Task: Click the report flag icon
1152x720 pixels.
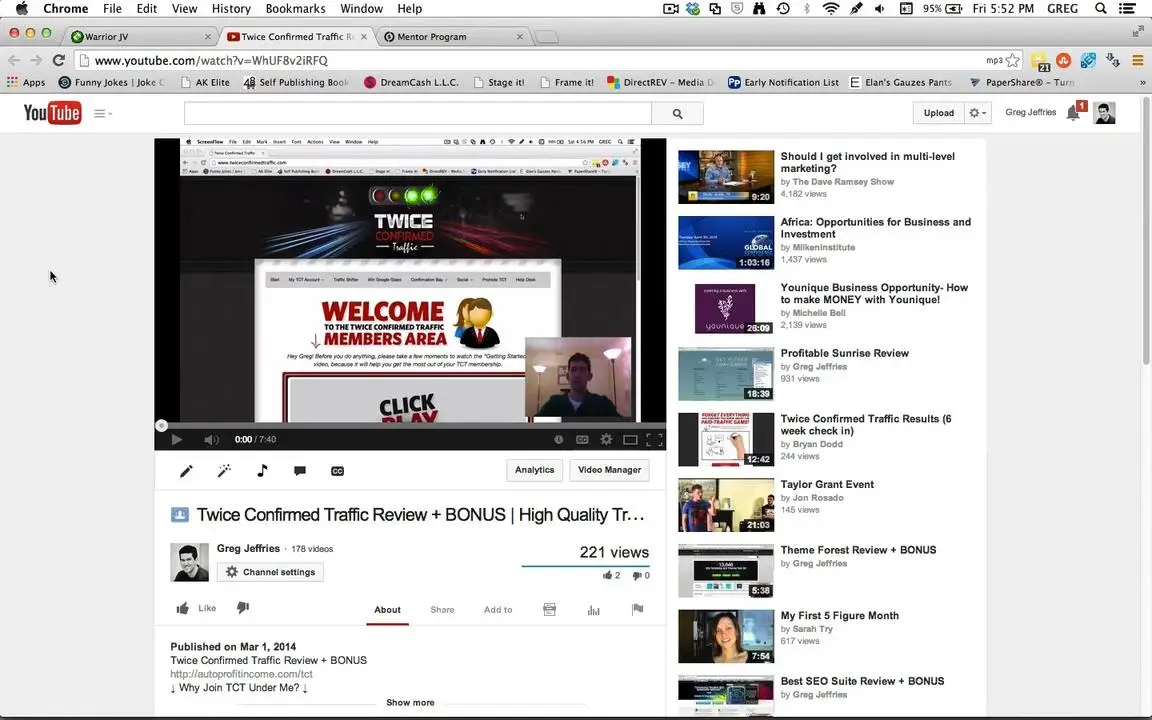Action: click(637, 609)
